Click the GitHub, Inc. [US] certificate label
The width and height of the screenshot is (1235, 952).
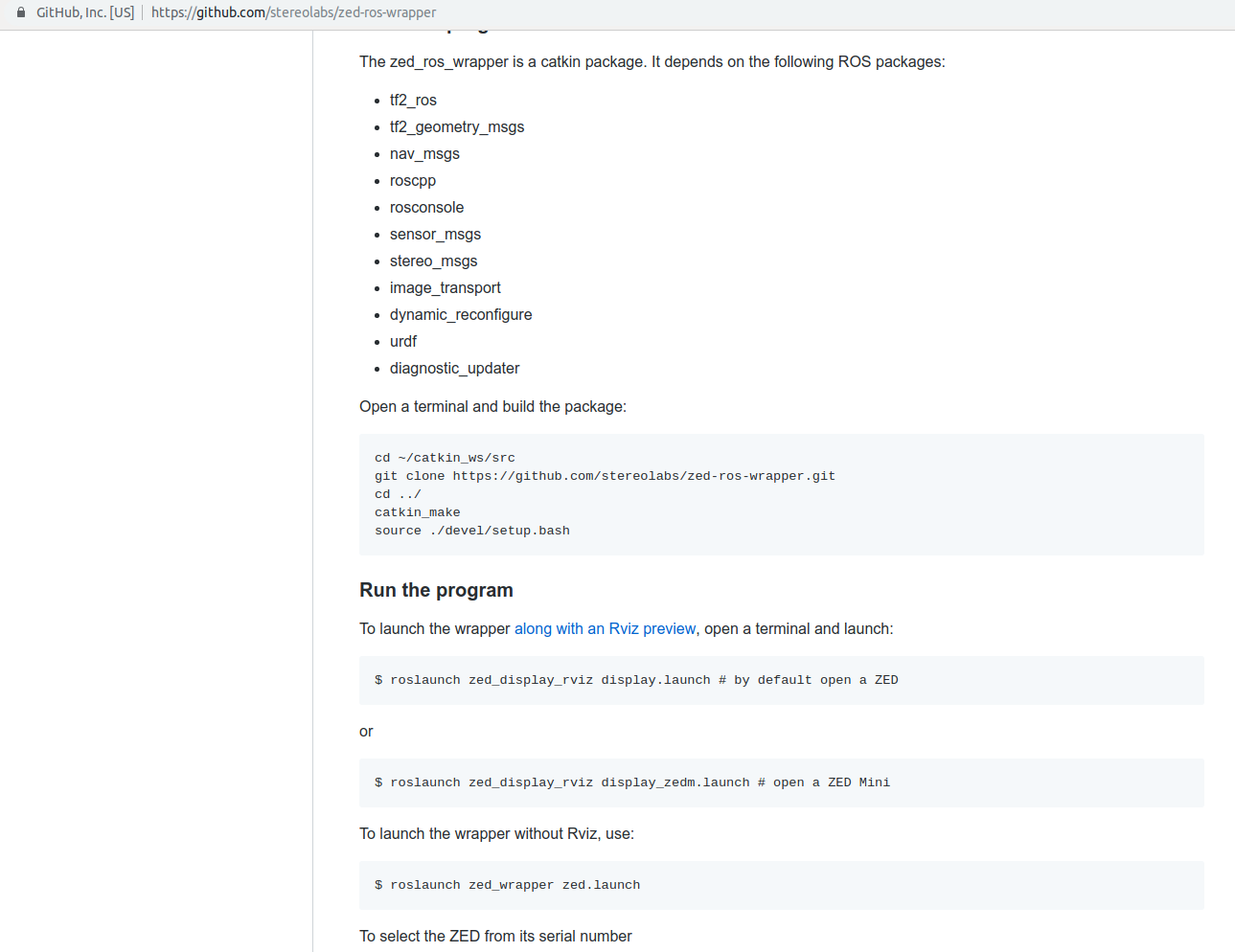pos(80,11)
